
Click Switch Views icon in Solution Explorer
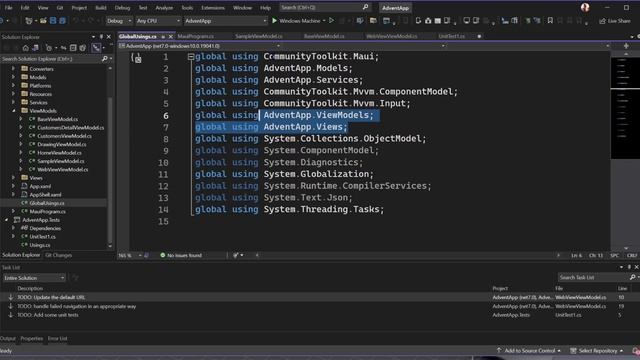pyautogui.click(x=36, y=48)
